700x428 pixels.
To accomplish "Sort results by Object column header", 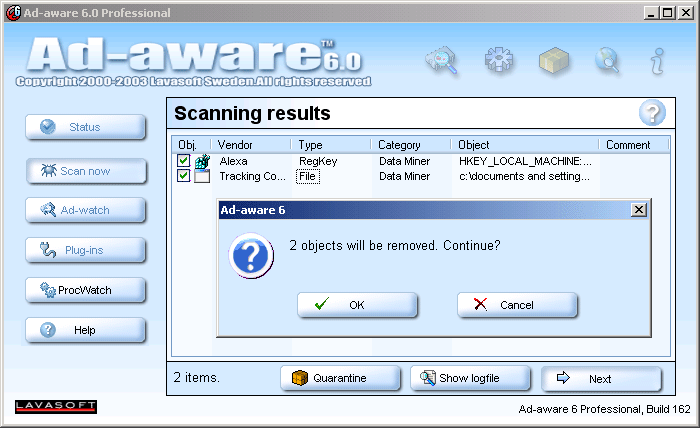I will click(x=525, y=145).
